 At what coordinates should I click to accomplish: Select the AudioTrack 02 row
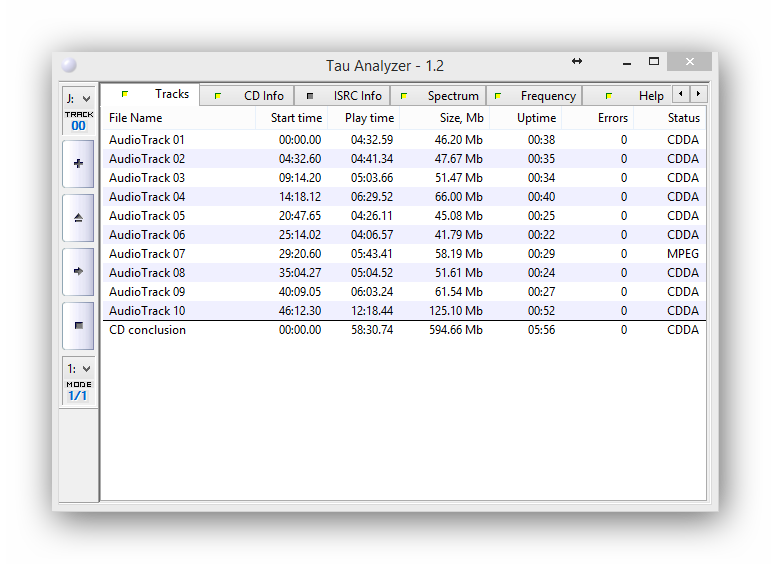pyautogui.click(x=404, y=159)
